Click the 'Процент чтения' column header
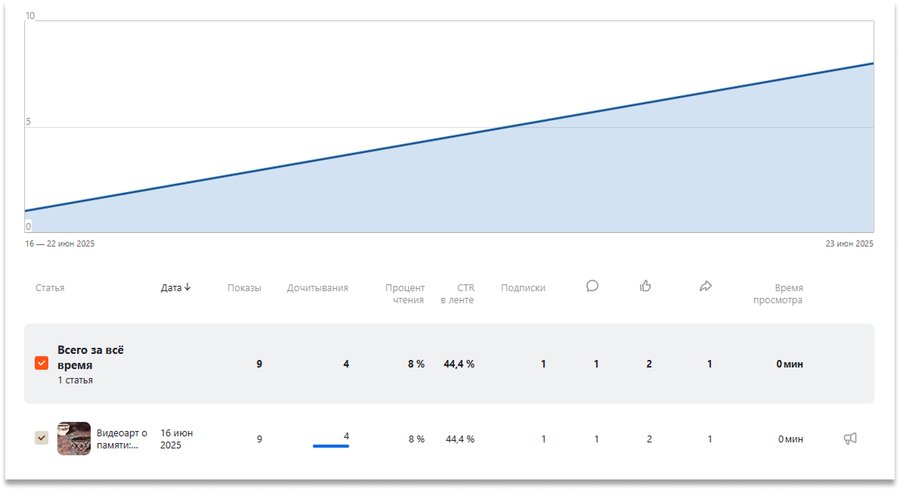Image resolution: width=900 pixels, height=490 pixels. coord(405,293)
